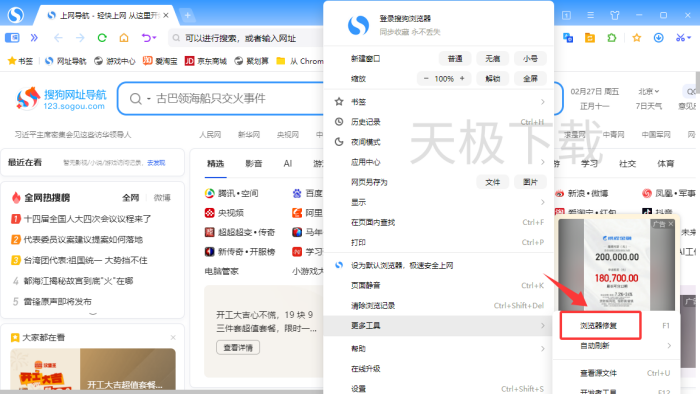Click the 全屏 fullscreen button
The height and width of the screenshot is (394, 700).
(530, 79)
